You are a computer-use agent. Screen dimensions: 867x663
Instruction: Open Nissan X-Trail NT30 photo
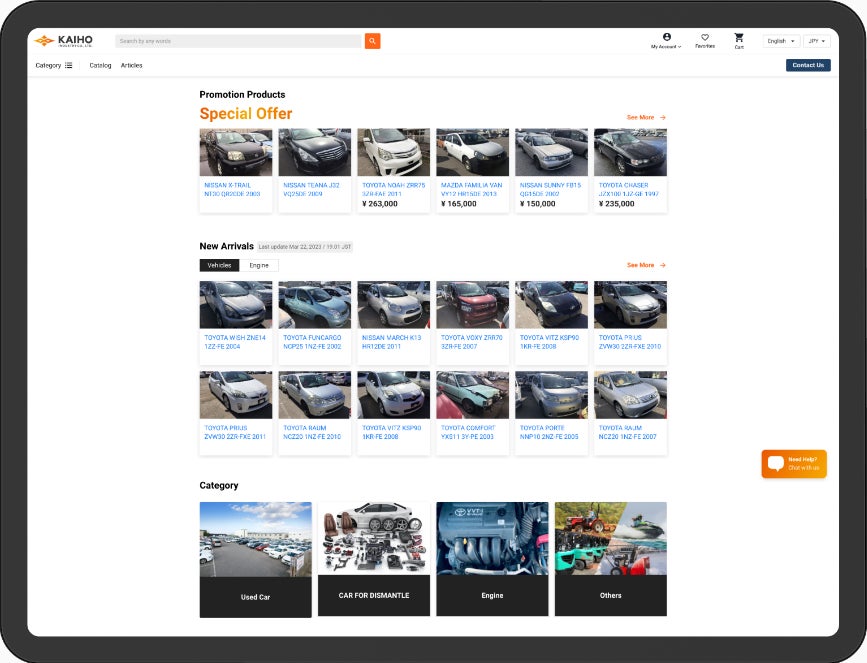click(236, 152)
